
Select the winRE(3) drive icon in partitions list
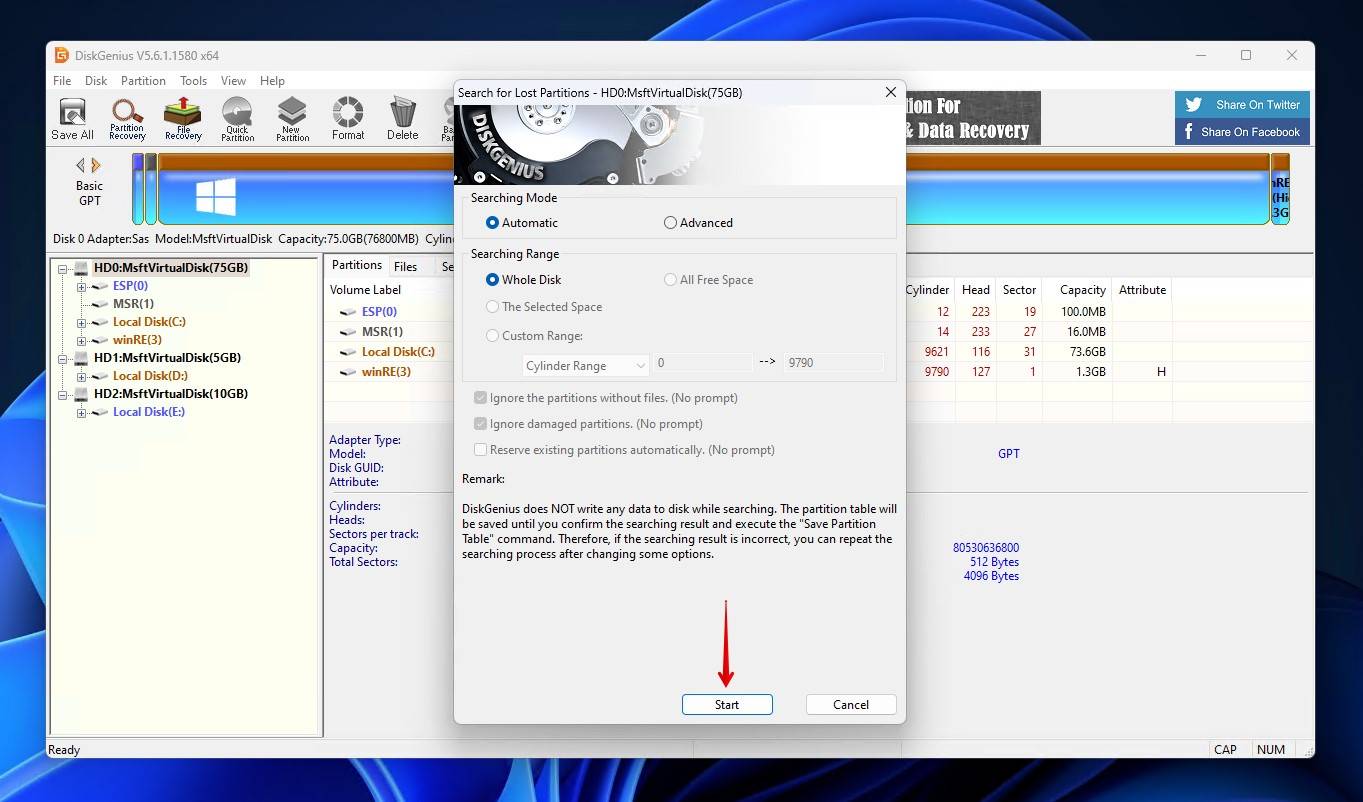347,372
